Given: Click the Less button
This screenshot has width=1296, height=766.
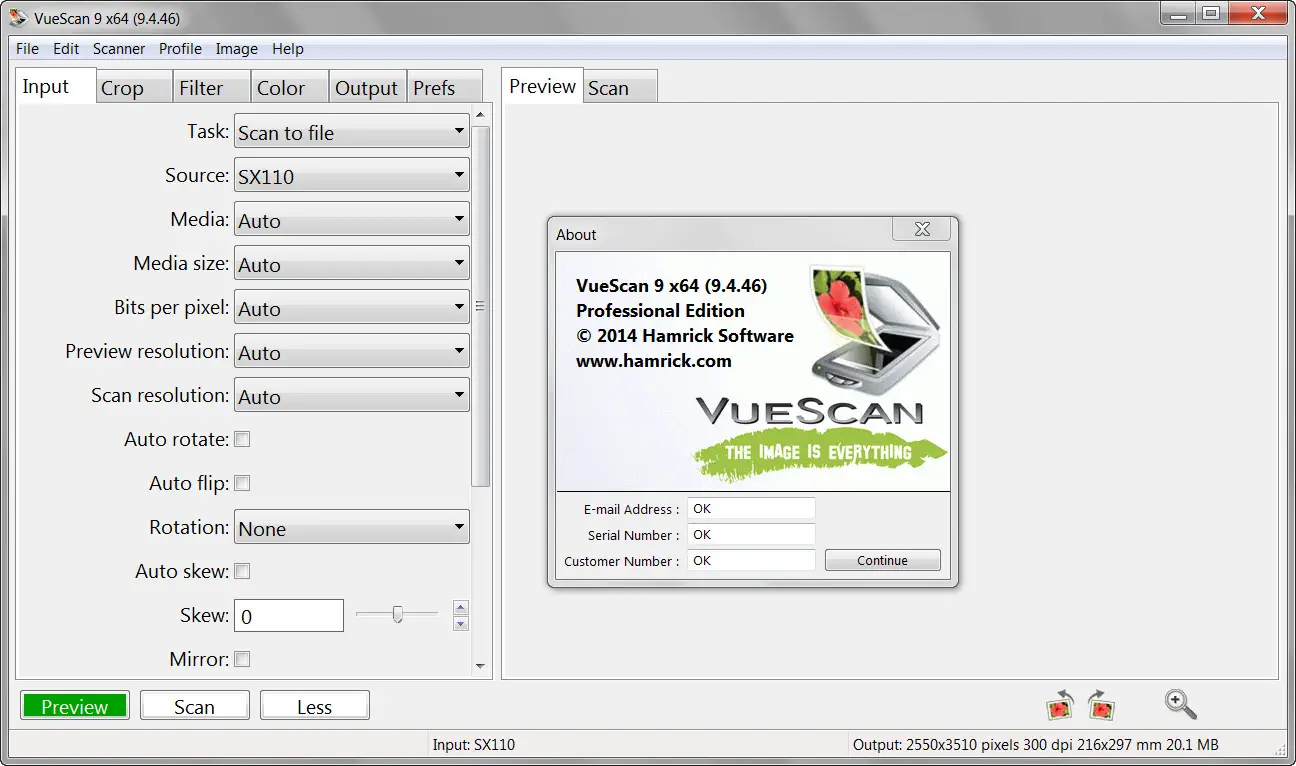Looking at the screenshot, I should coord(314,706).
